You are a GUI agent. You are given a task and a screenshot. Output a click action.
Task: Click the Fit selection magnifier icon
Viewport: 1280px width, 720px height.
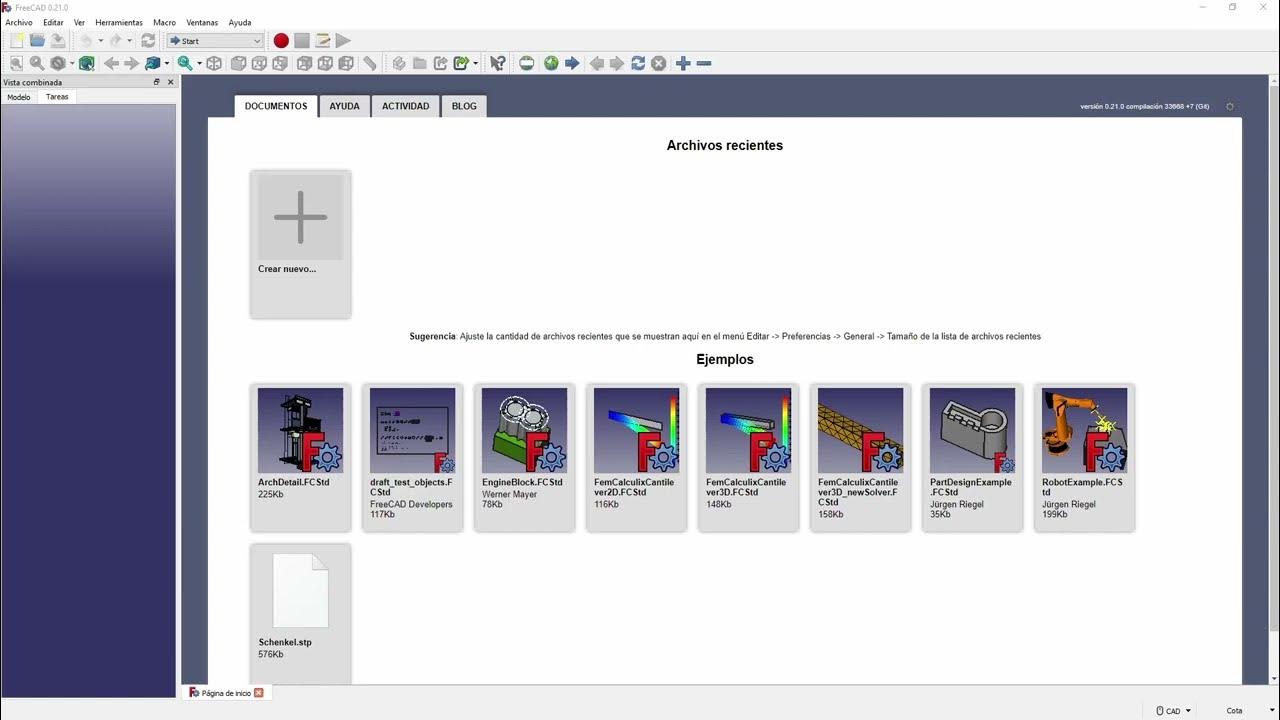click(x=37, y=63)
